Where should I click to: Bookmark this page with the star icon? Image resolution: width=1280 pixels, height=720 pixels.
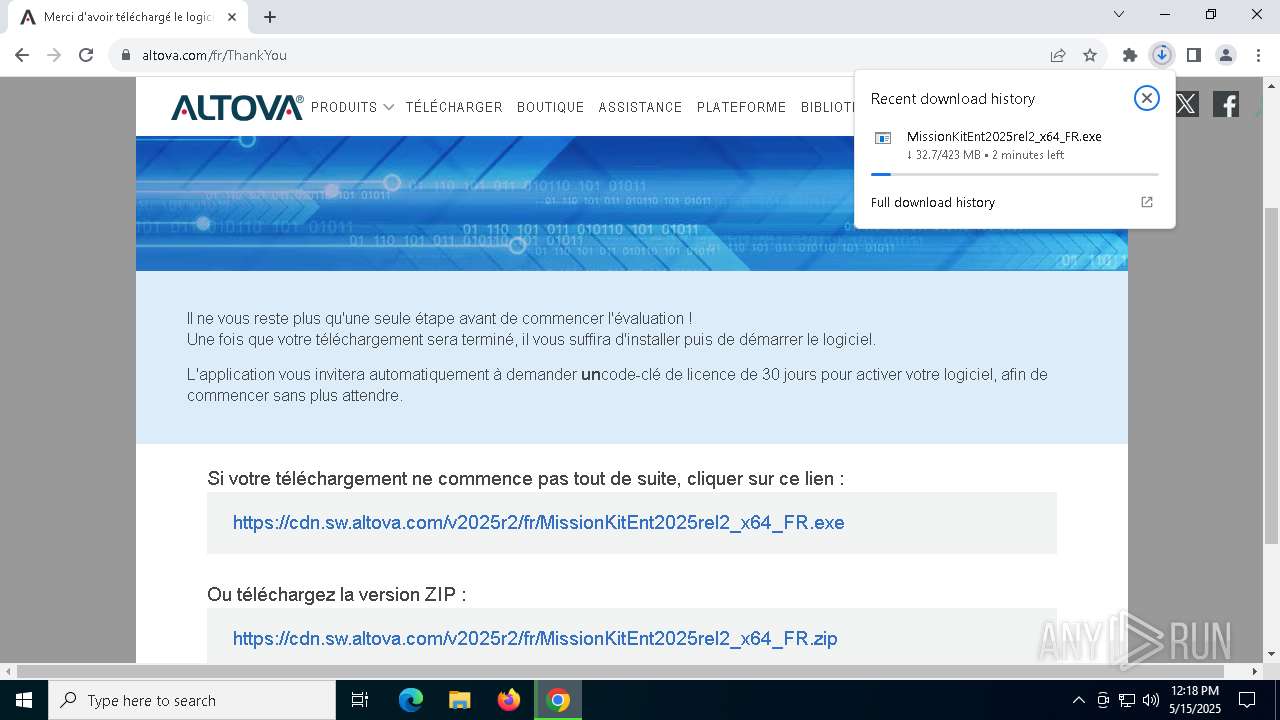[1090, 55]
